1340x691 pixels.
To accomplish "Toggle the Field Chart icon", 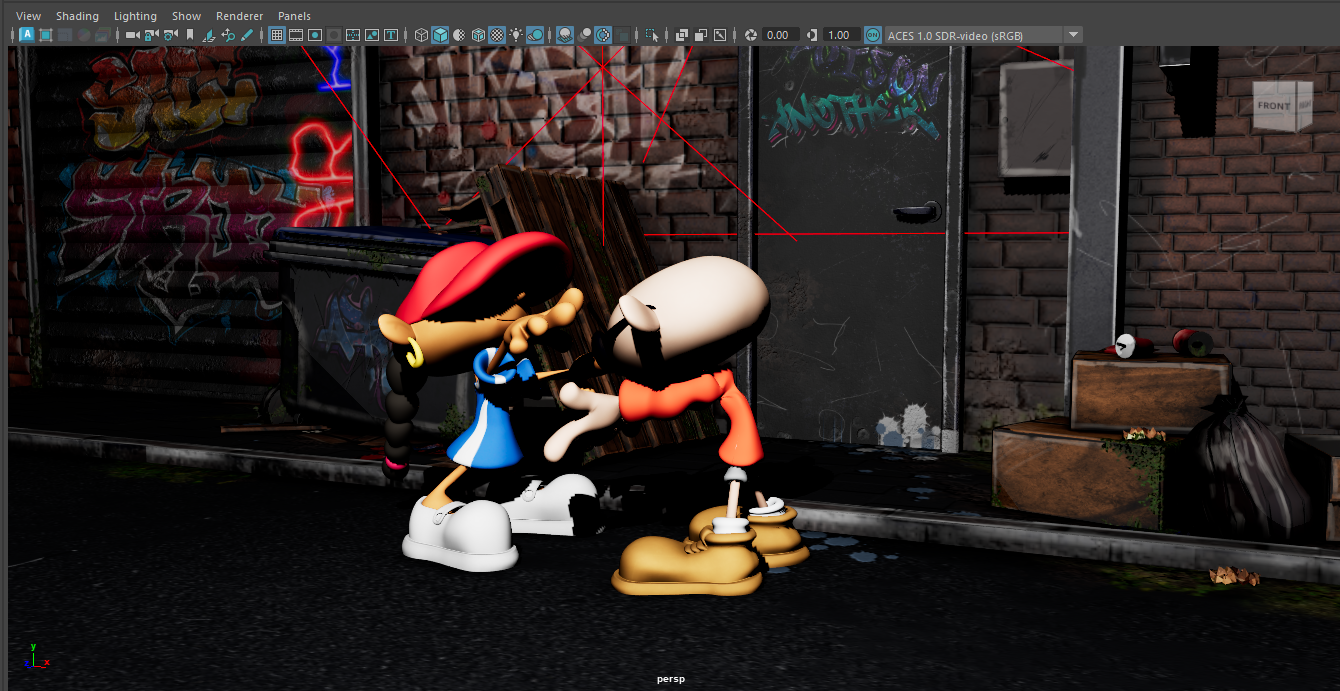I will click(x=353, y=35).
